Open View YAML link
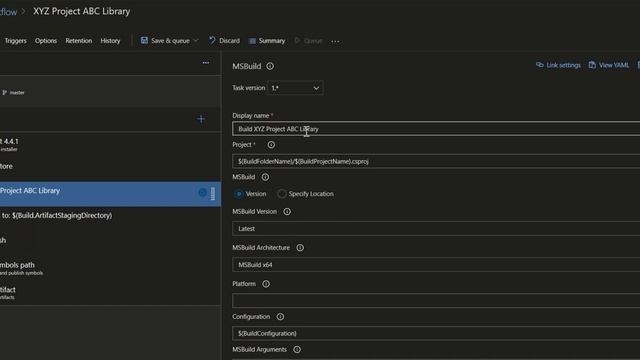The width and height of the screenshot is (640, 360). click(614, 65)
